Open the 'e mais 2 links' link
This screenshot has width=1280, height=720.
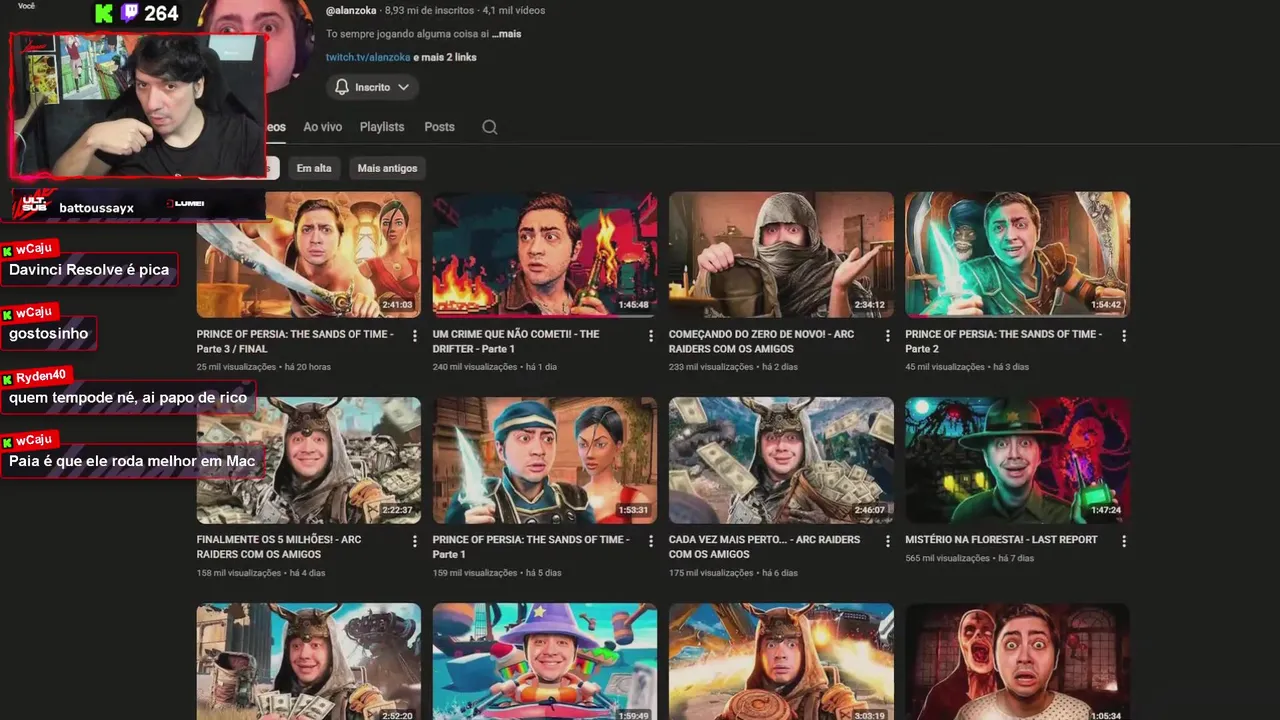tap(445, 57)
